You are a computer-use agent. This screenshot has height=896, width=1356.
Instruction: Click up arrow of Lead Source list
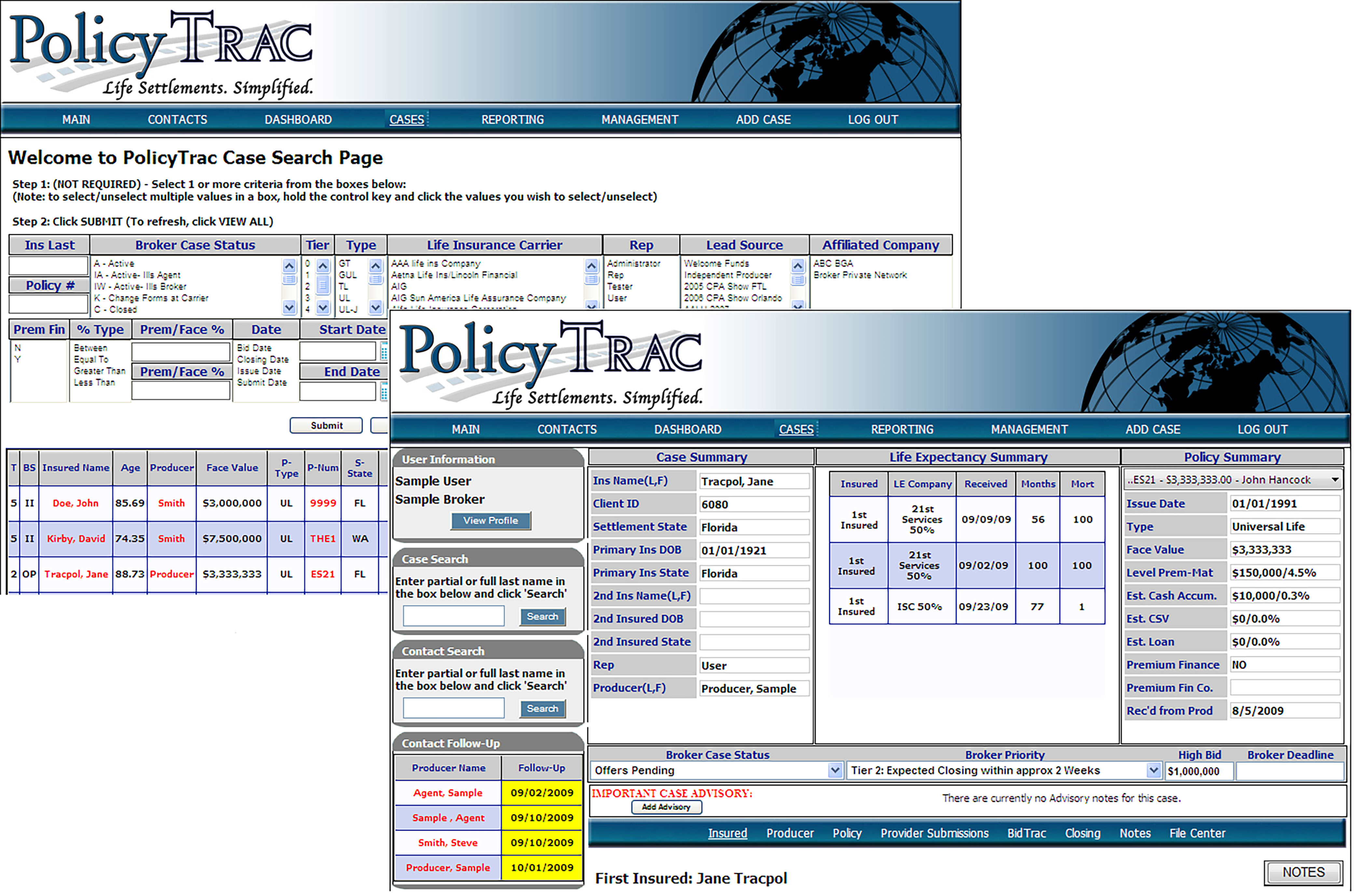tap(798, 266)
